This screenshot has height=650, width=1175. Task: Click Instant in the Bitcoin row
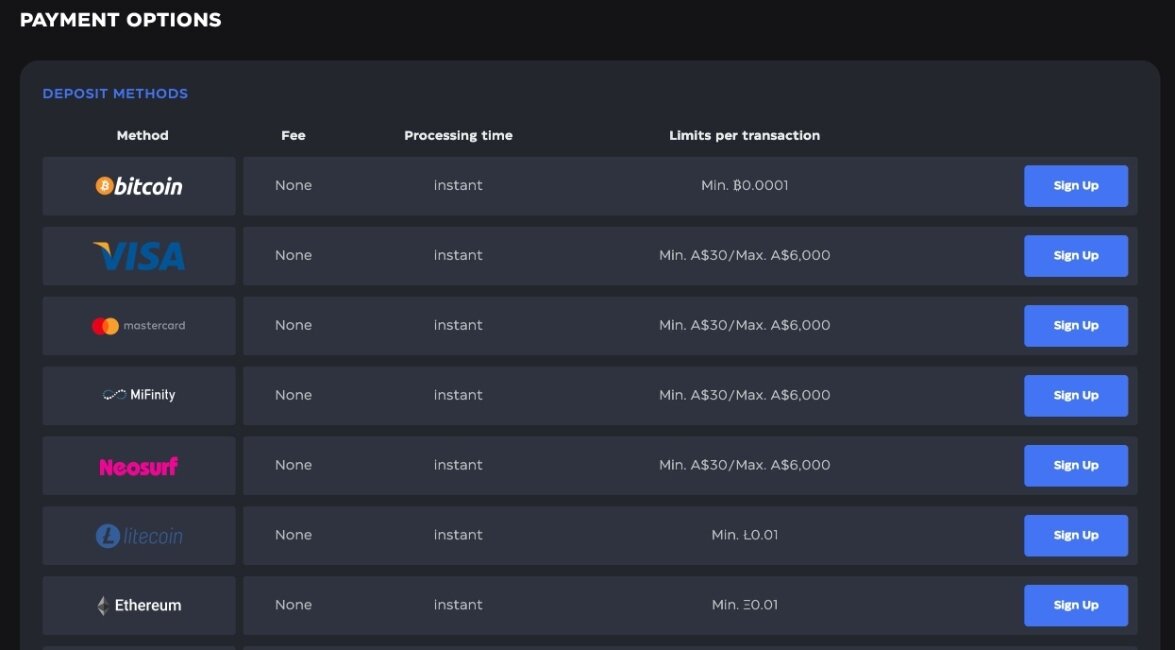(x=458, y=185)
